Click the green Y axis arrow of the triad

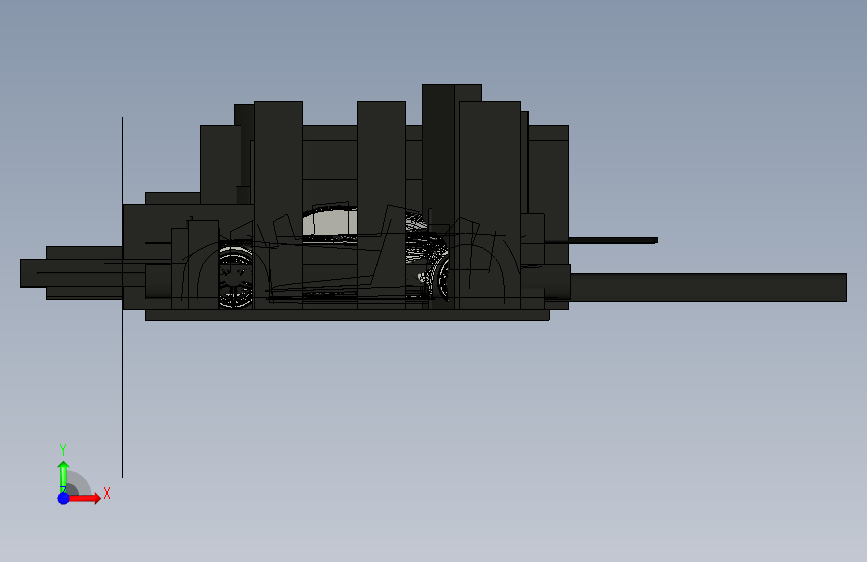(64, 475)
